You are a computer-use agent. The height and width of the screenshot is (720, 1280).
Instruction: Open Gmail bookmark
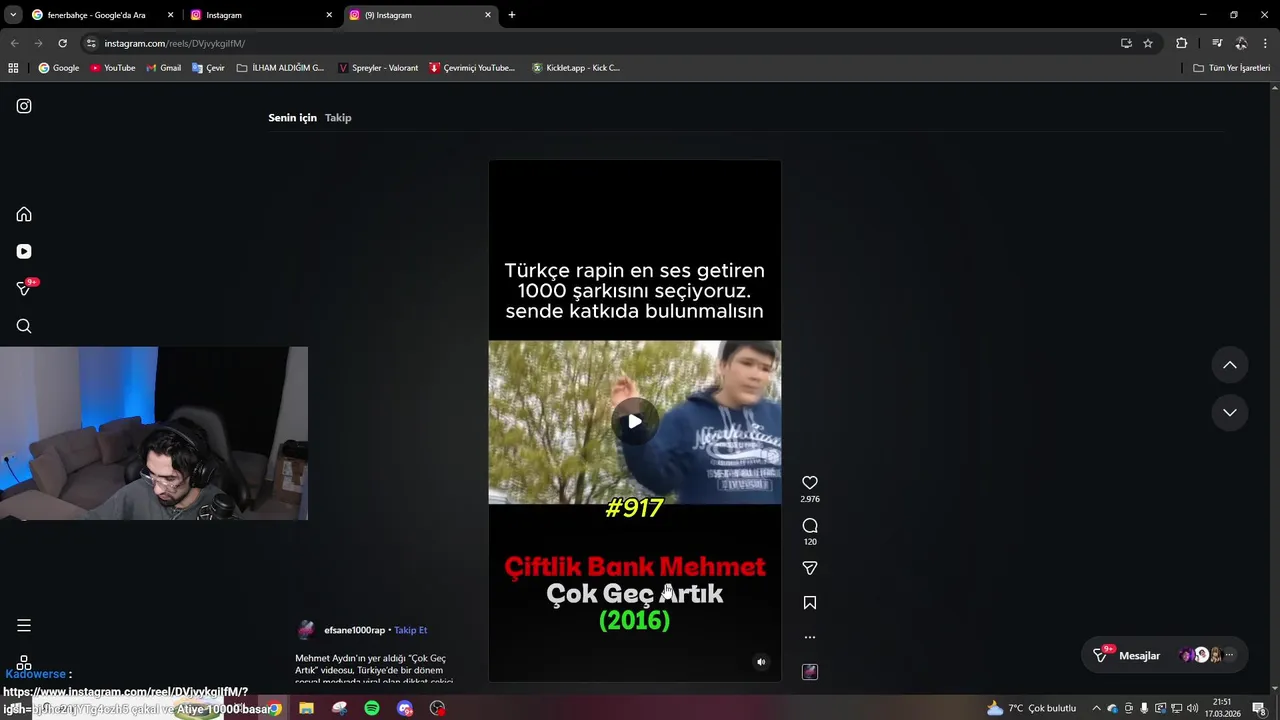164,68
